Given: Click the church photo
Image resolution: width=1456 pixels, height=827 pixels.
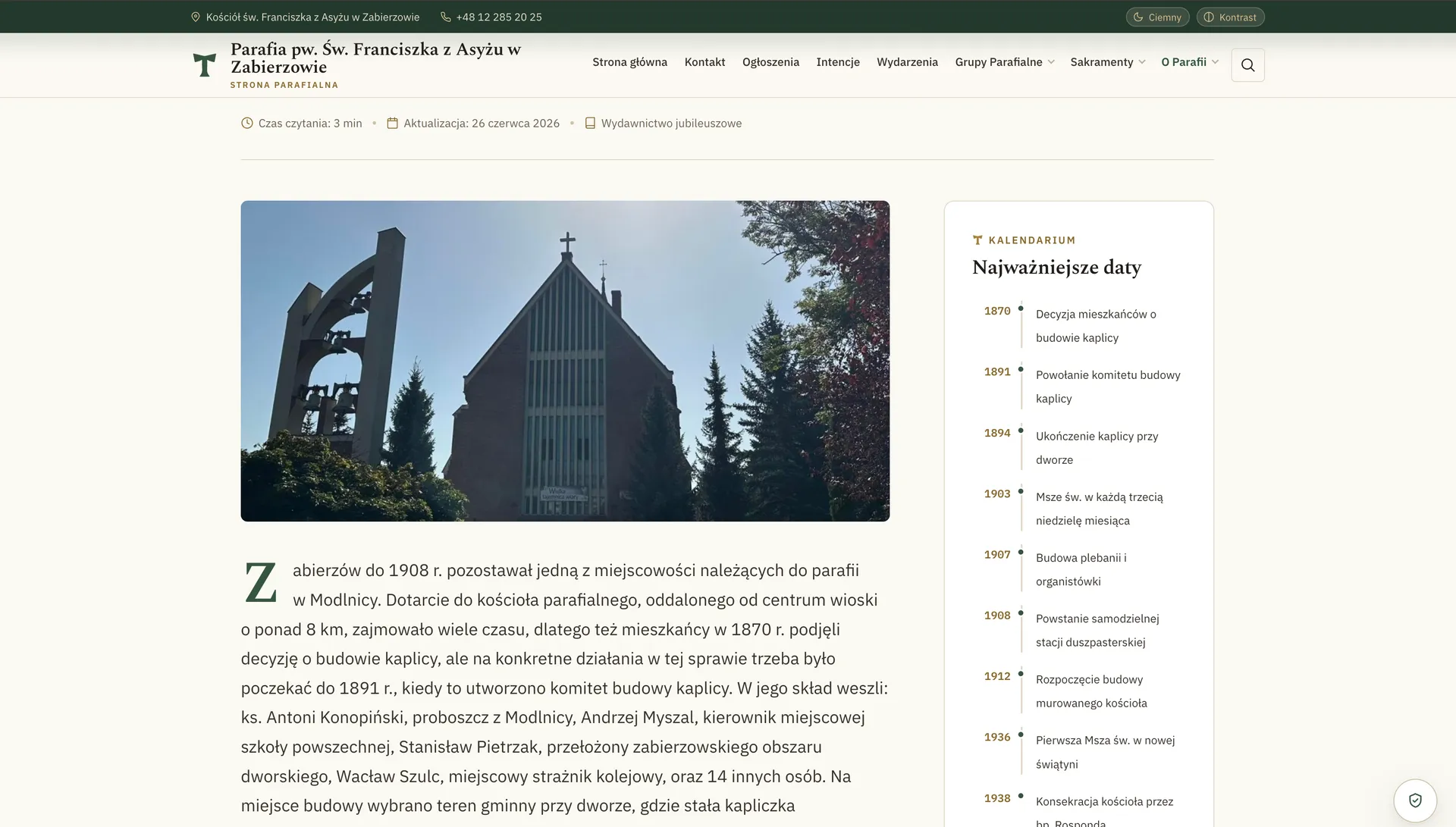Looking at the screenshot, I should pos(565,361).
